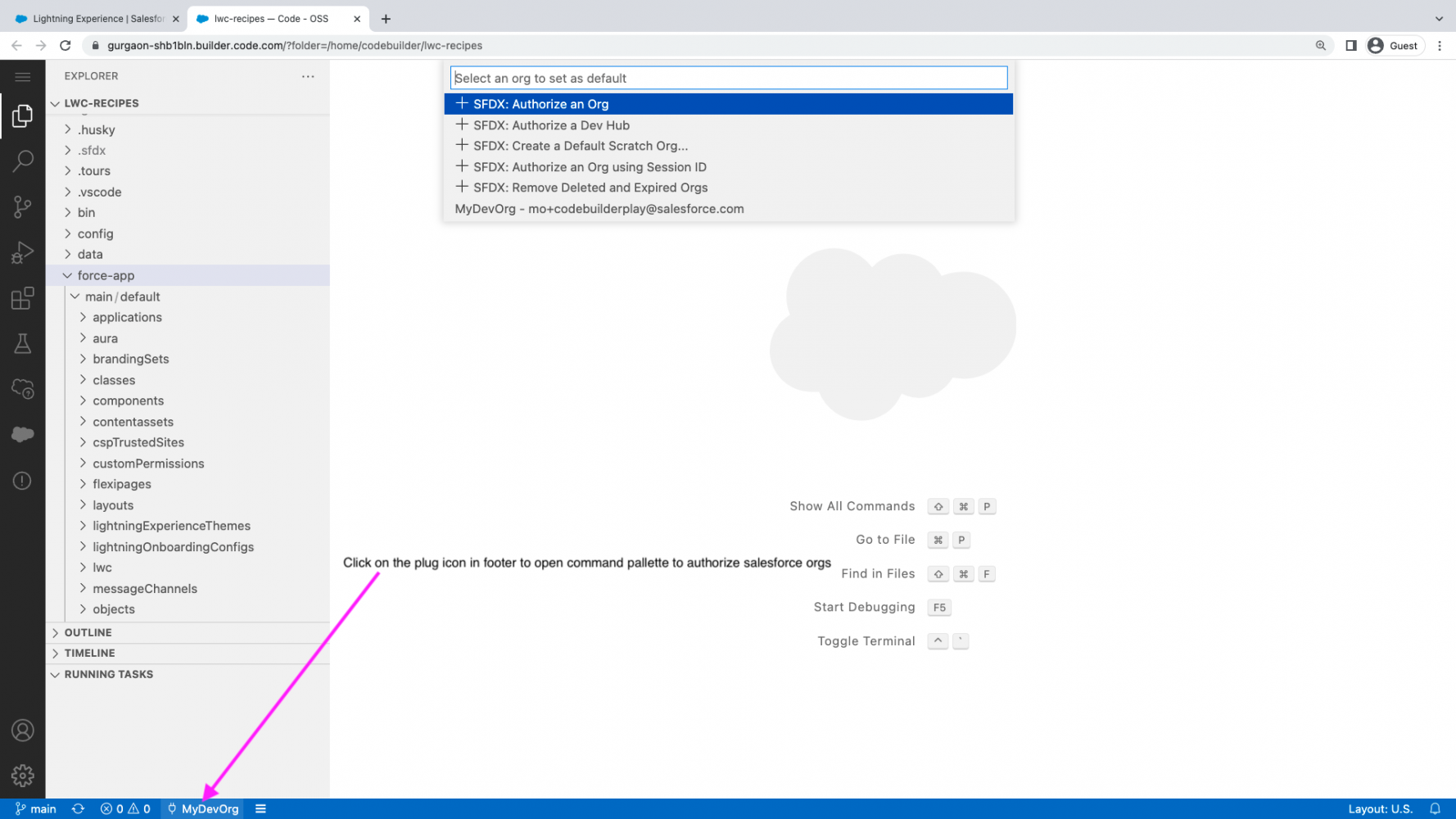
Task: Open the Testing flask icon
Action: click(x=23, y=344)
